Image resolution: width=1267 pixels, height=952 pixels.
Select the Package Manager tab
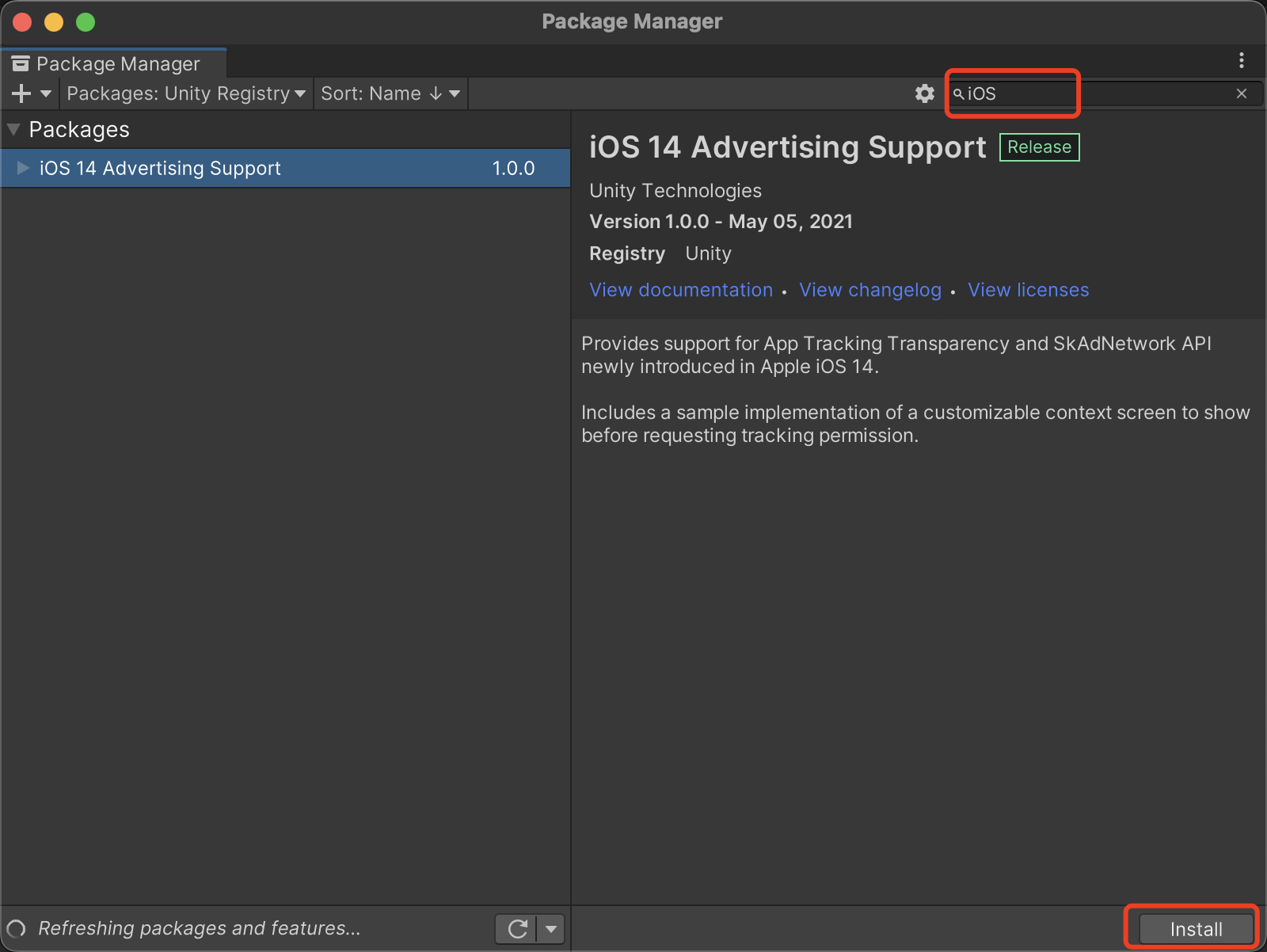114,63
